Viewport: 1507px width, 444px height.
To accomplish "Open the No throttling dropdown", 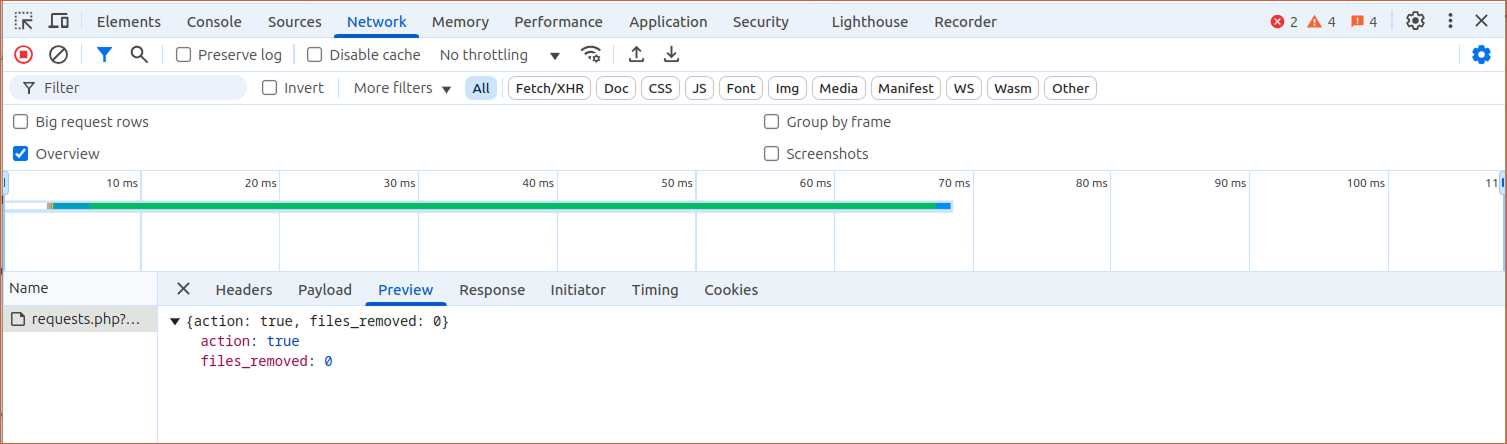I will pos(500,55).
